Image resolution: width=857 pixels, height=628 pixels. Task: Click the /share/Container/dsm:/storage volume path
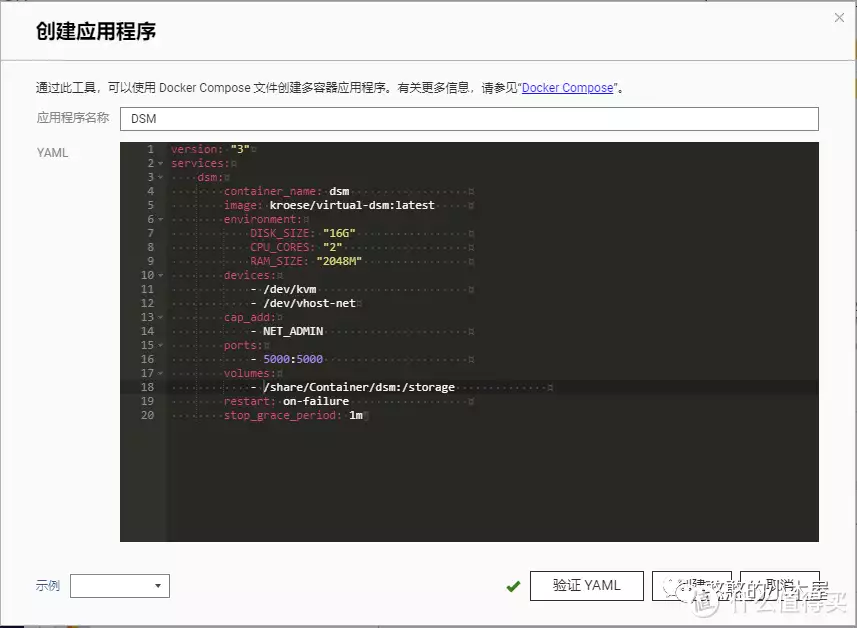point(359,387)
